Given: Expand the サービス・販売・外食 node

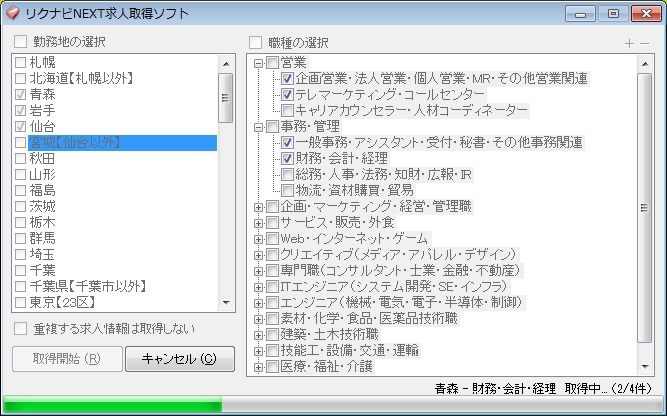Looking at the screenshot, I should (258, 223).
